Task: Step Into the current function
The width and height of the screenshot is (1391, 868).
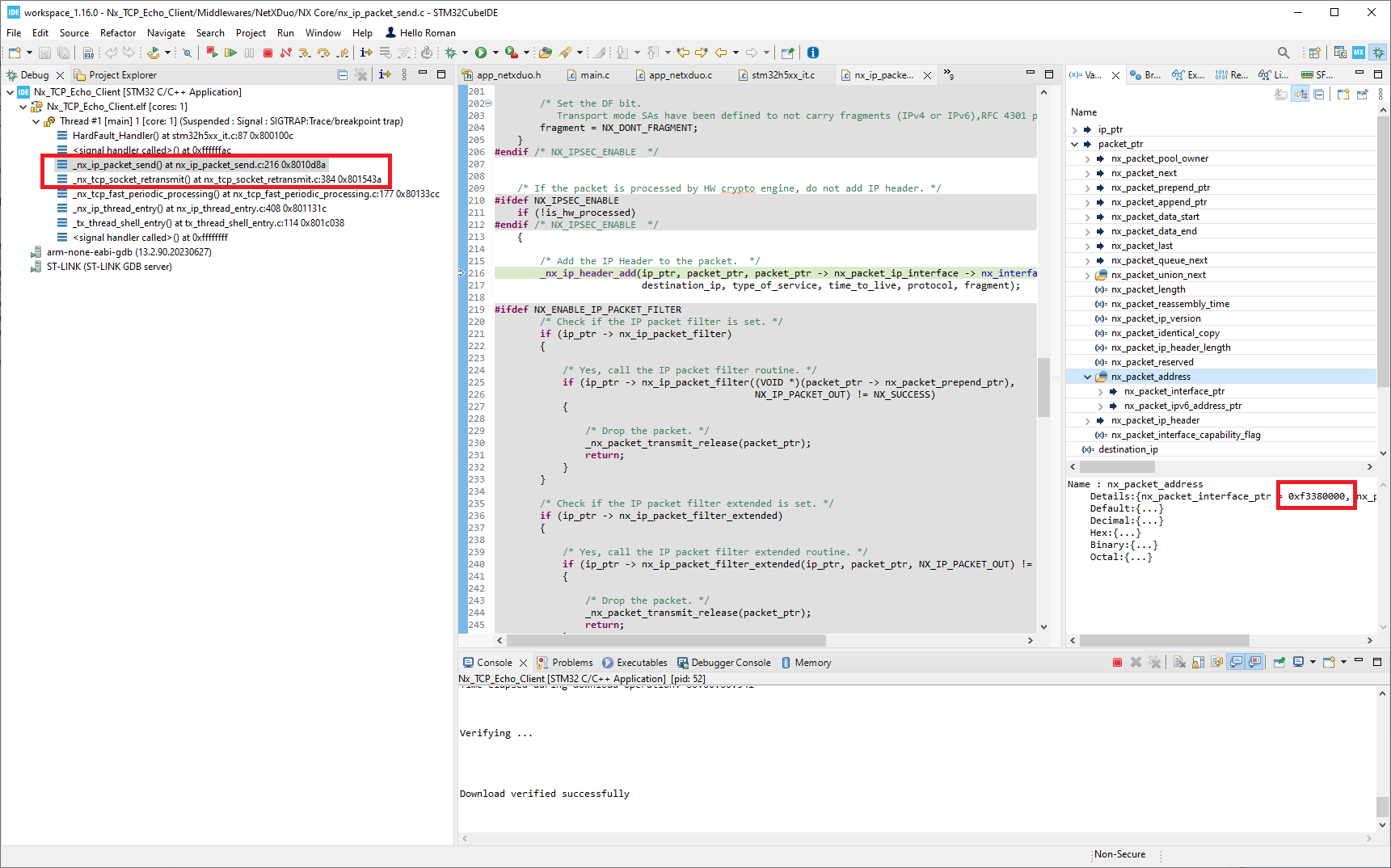Action: (305, 53)
